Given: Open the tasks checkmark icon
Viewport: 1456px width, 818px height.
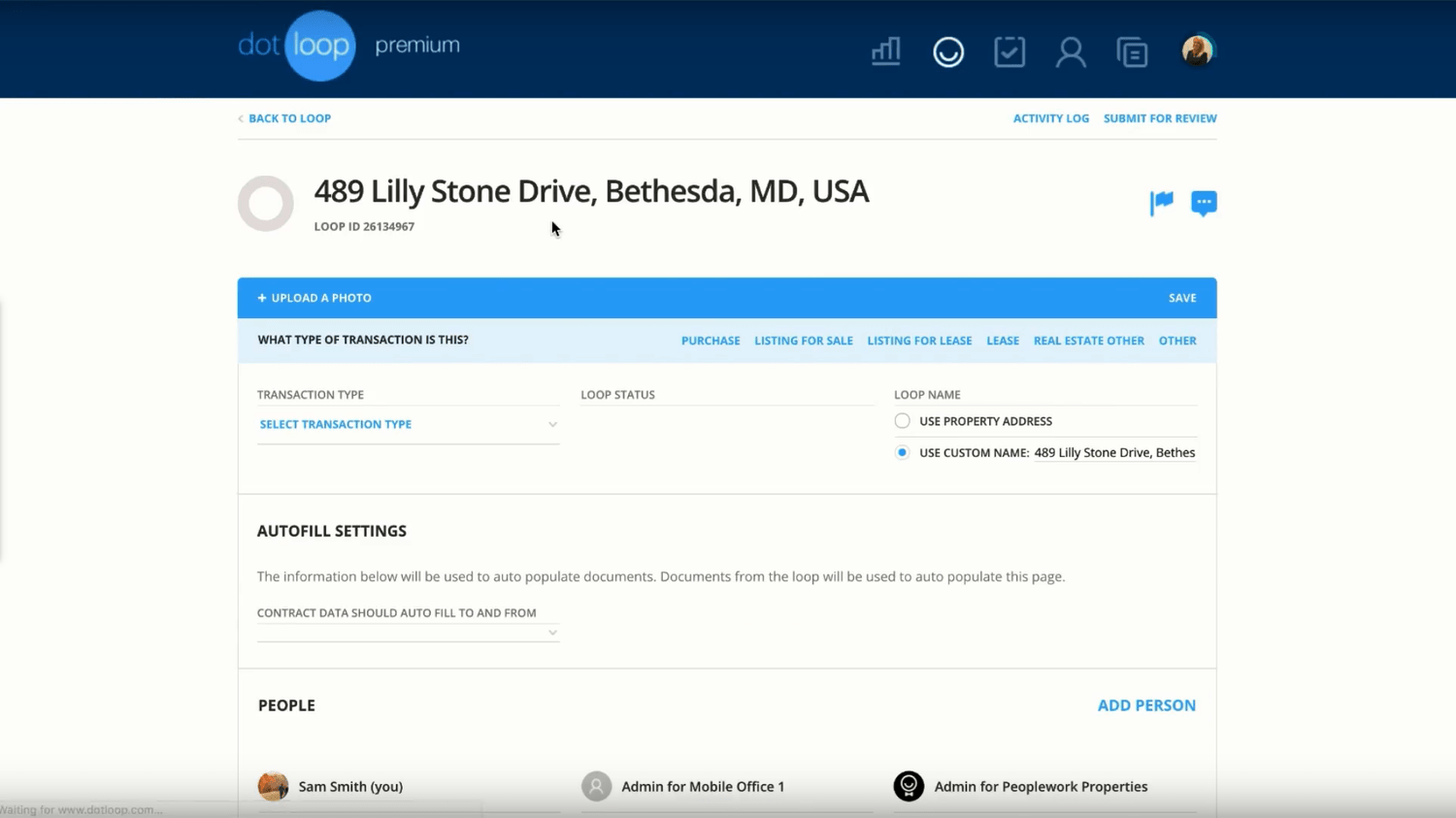Looking at the screenshot, I should [x=1009, y=51].
